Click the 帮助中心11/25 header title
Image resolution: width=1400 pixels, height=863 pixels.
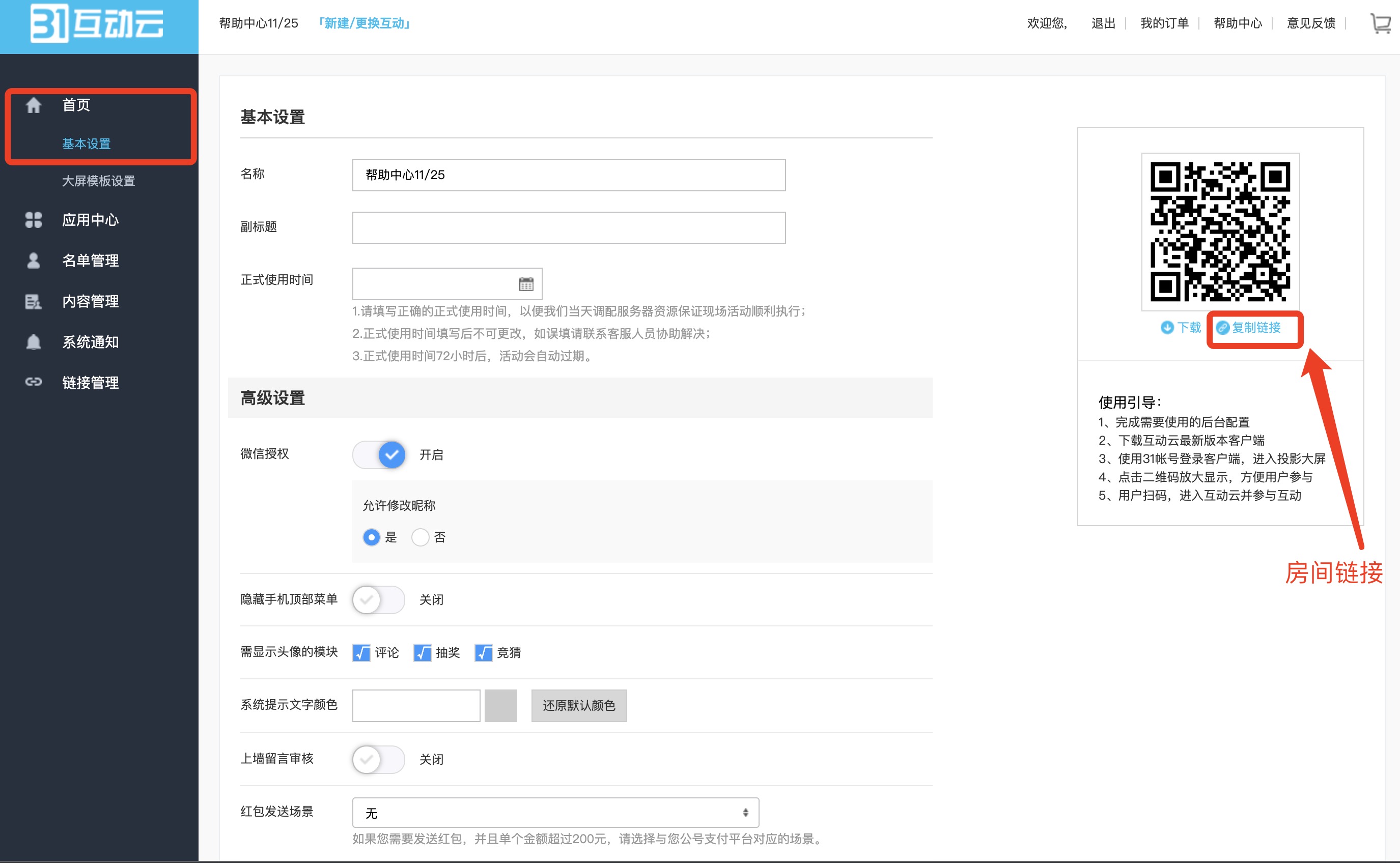pyautogui.click(x=259, y=23)
